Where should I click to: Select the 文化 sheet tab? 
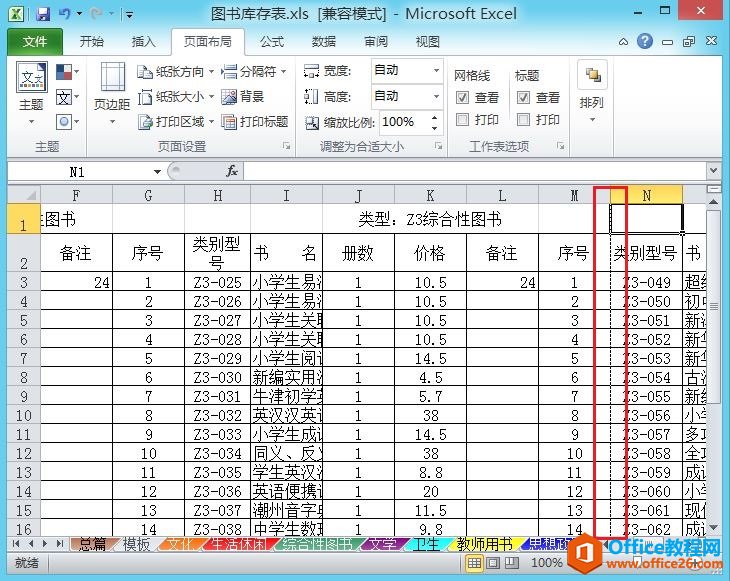point(181,544)
